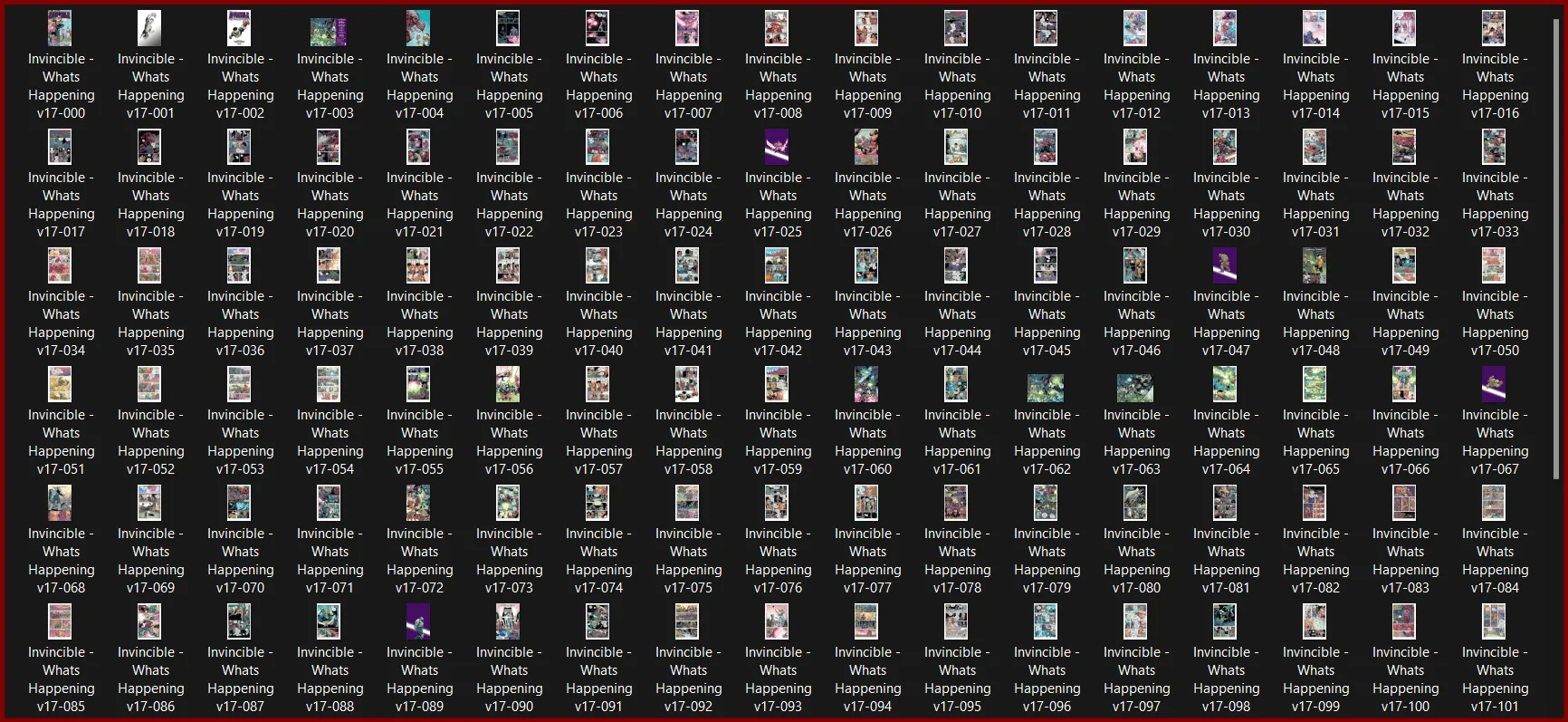Click file label ending v17-049

[1406, 323]
